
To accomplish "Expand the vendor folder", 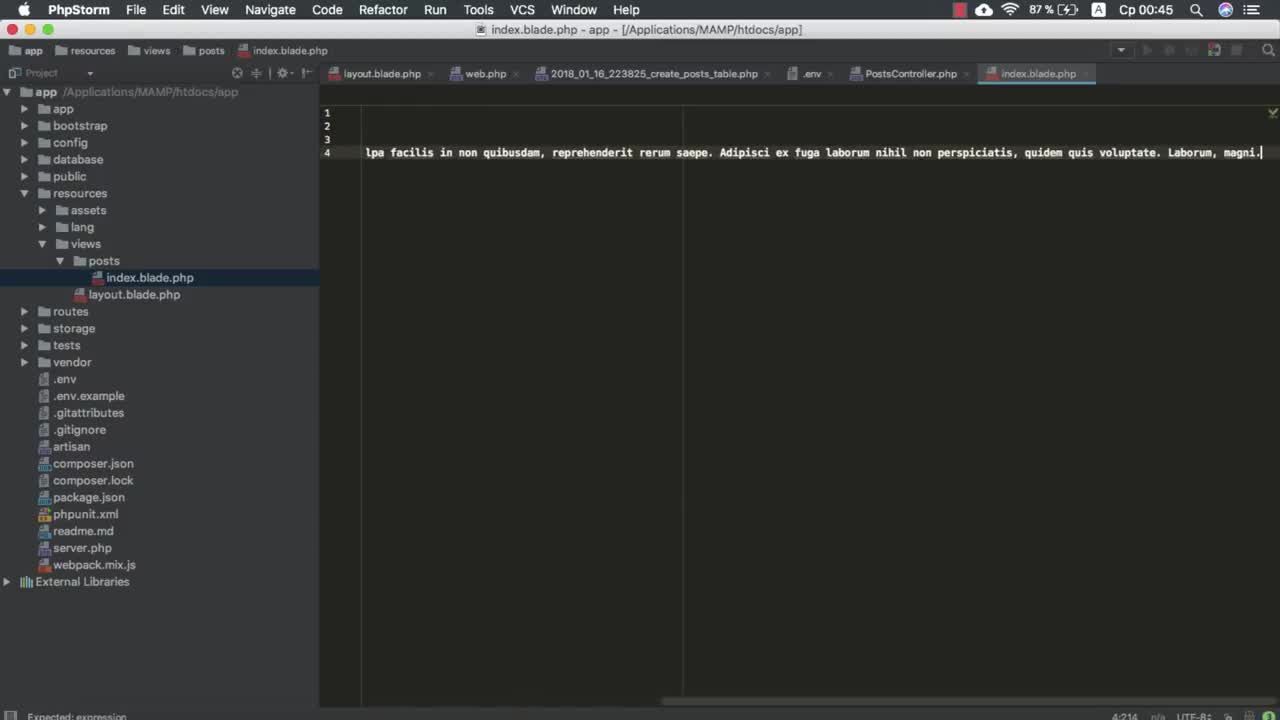I will coord(25,362).
